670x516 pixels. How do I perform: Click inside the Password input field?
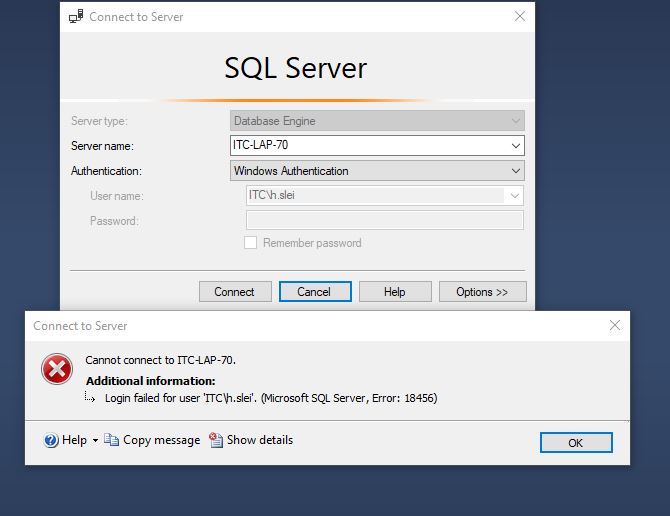(385, 220)
